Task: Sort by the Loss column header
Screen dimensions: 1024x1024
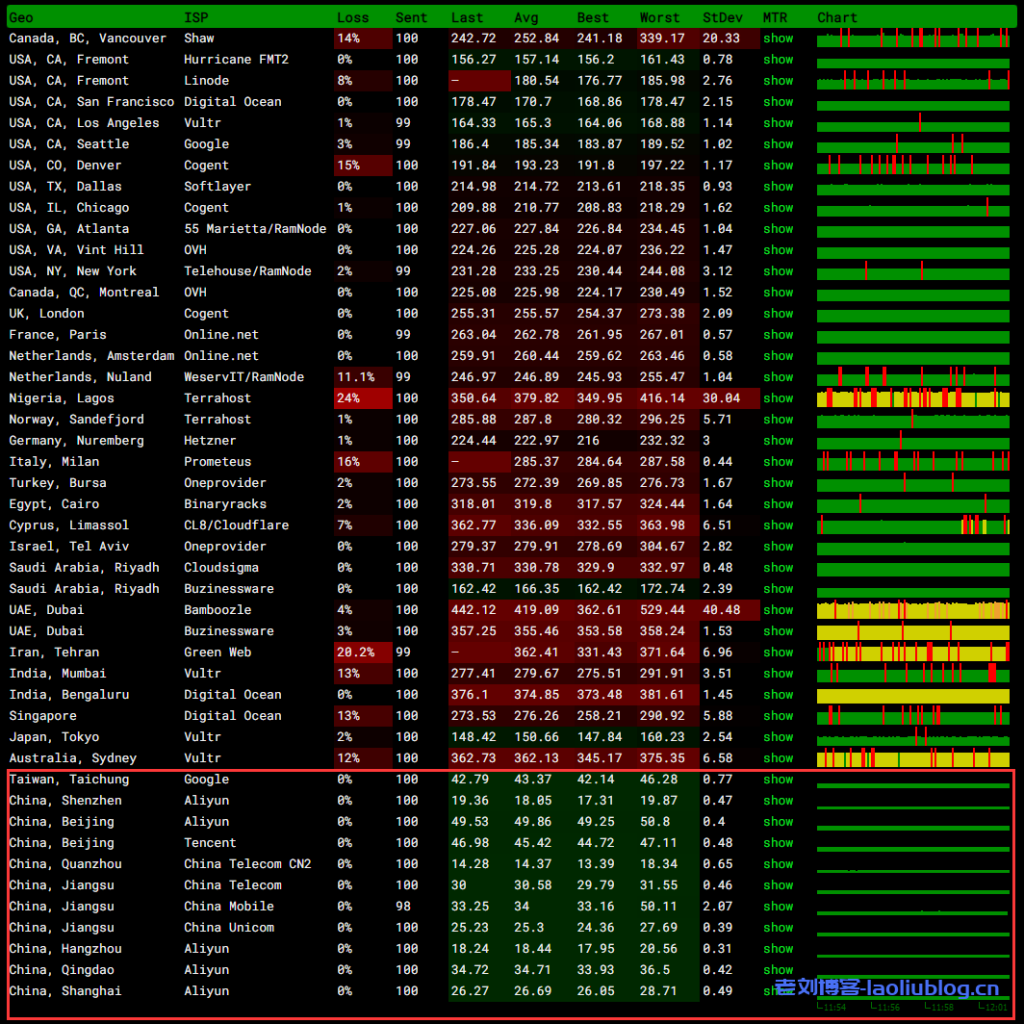Action: pyautogui.click(x=352, y=17)
